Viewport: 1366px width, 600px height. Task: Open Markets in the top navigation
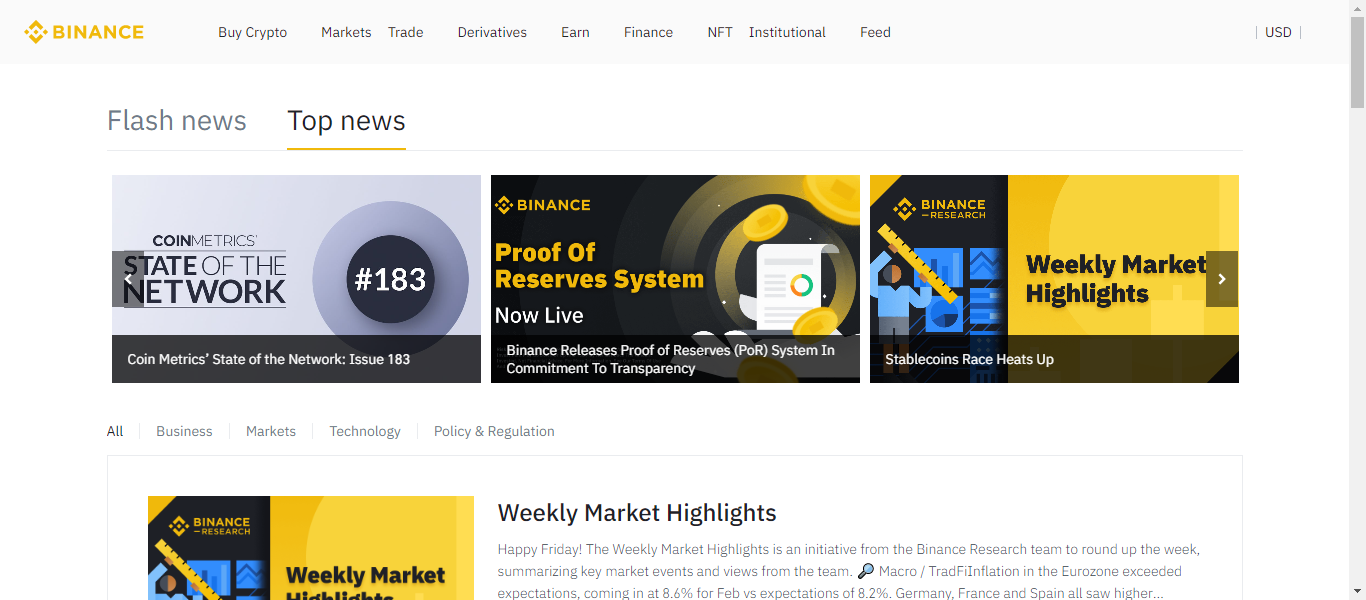click(346, 32)
